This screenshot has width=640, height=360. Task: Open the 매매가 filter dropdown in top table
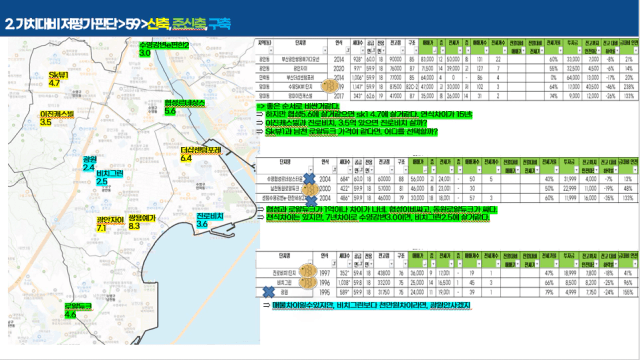pyautogui.click(x=435, y=50)
